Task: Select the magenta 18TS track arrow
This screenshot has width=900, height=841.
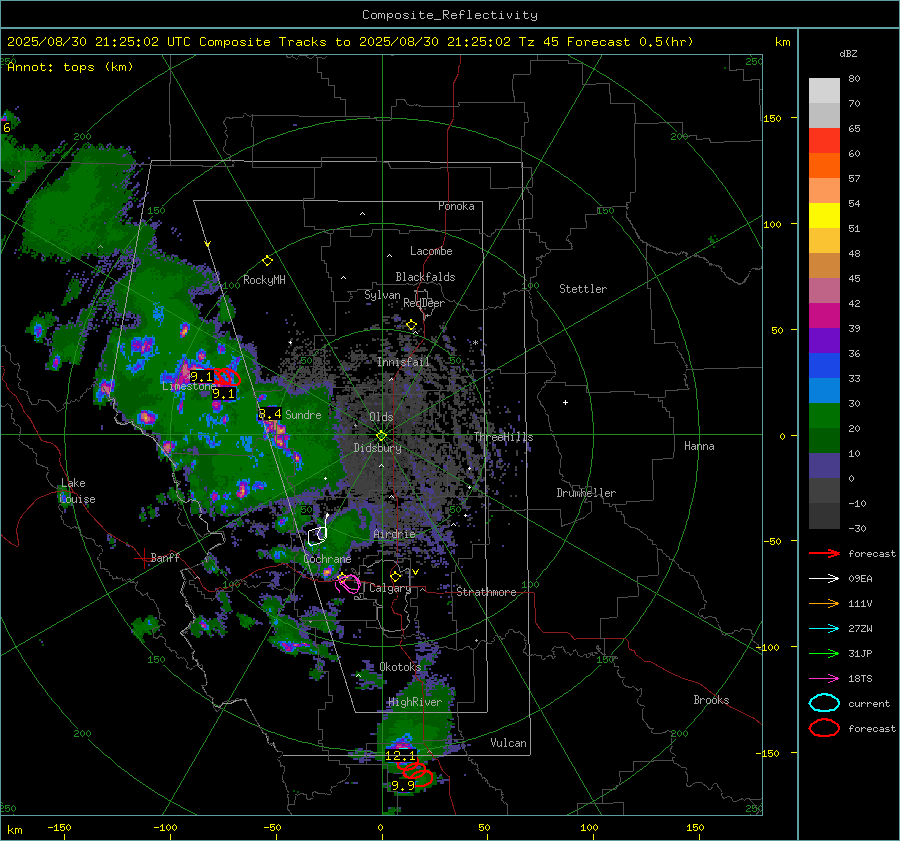Action: click(x=824, y=679)
